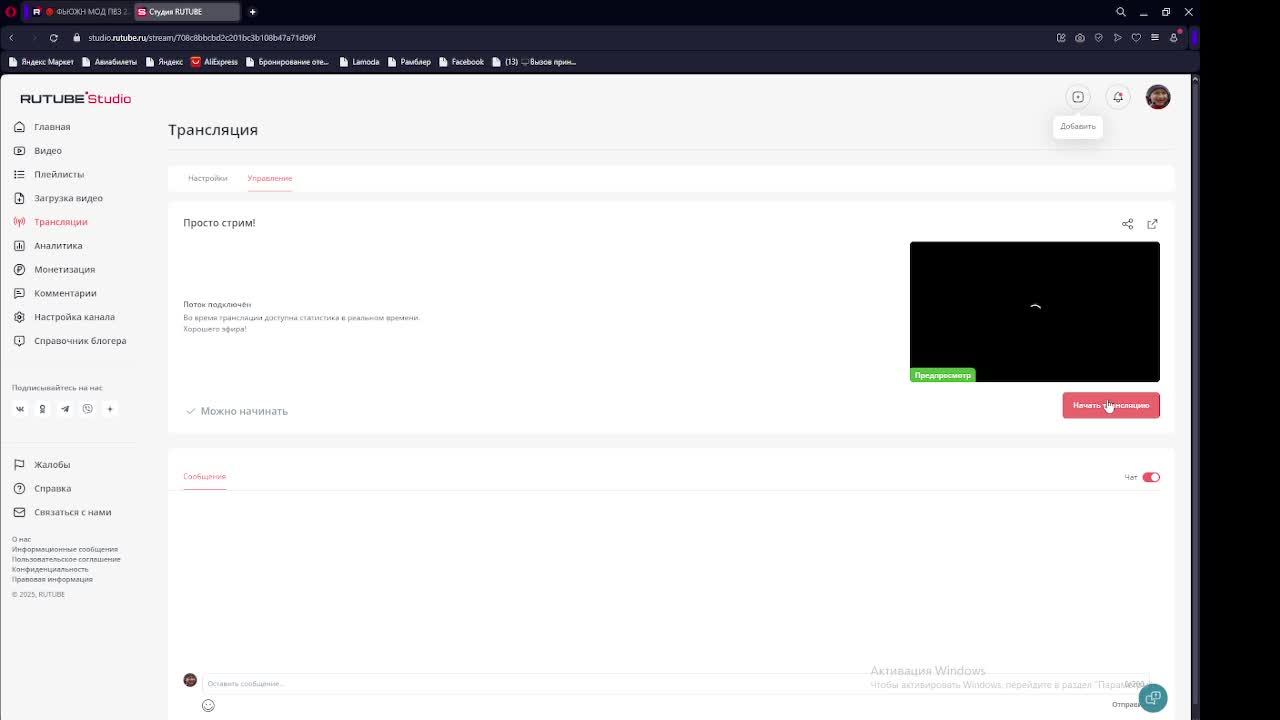Image resolution: width=1280 pixels, height=720 pixels.
Task: Open Viber social icon
Action: point(88,409)
